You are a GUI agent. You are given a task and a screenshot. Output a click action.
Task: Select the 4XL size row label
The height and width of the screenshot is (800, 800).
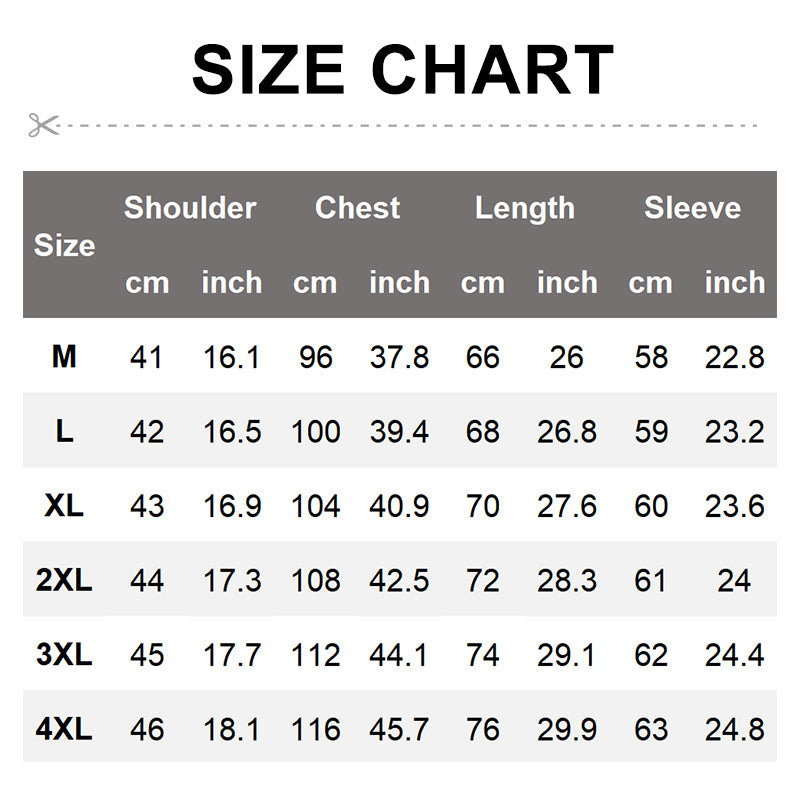(64, 729)
